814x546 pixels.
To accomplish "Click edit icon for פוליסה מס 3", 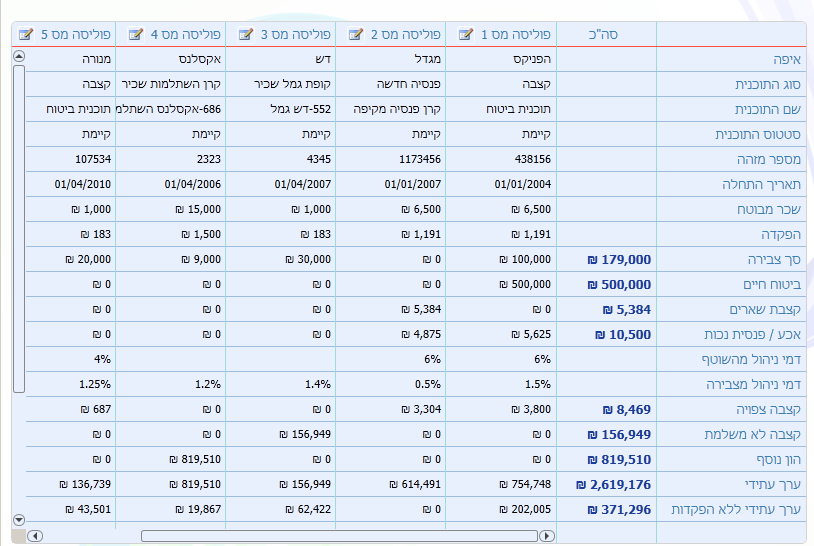I will (x=246, y=35).
